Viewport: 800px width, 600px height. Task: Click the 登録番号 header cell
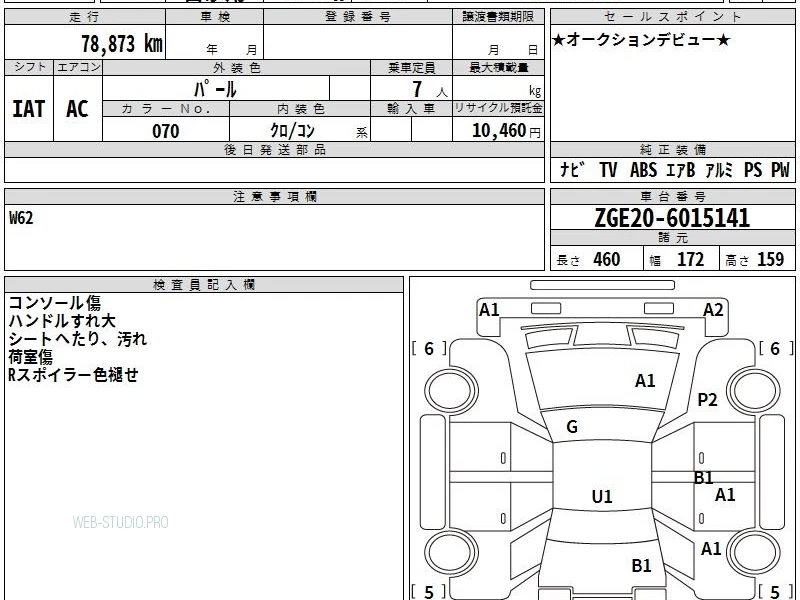coord(358,17)
